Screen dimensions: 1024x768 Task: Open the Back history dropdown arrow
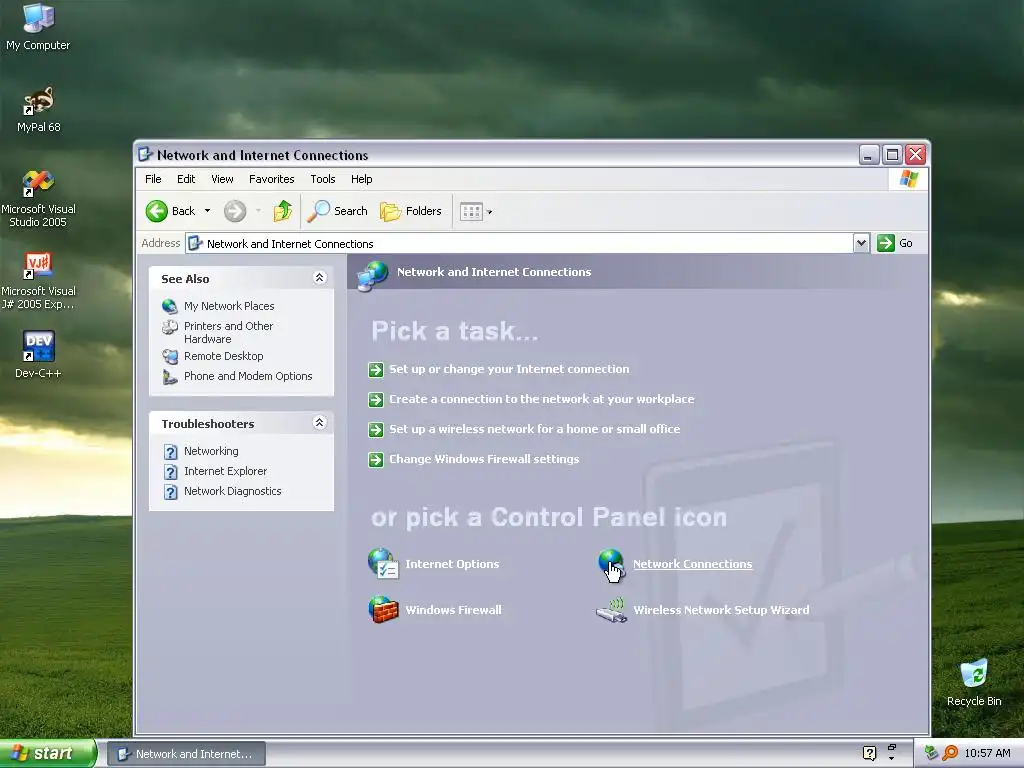[x=208, y=211]
